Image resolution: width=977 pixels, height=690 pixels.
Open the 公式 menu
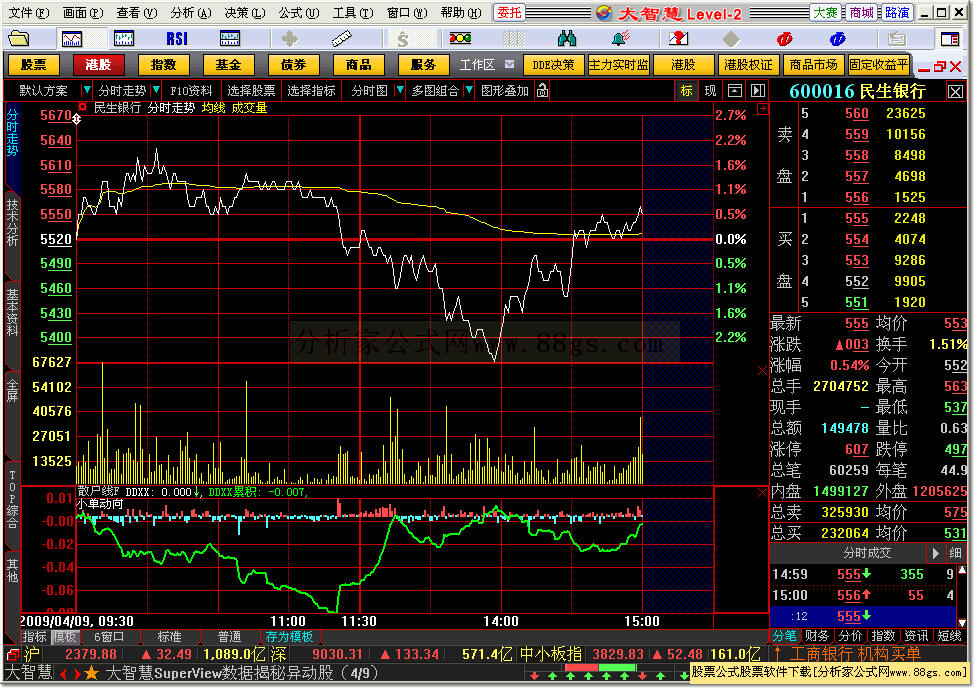coord(298,12)
